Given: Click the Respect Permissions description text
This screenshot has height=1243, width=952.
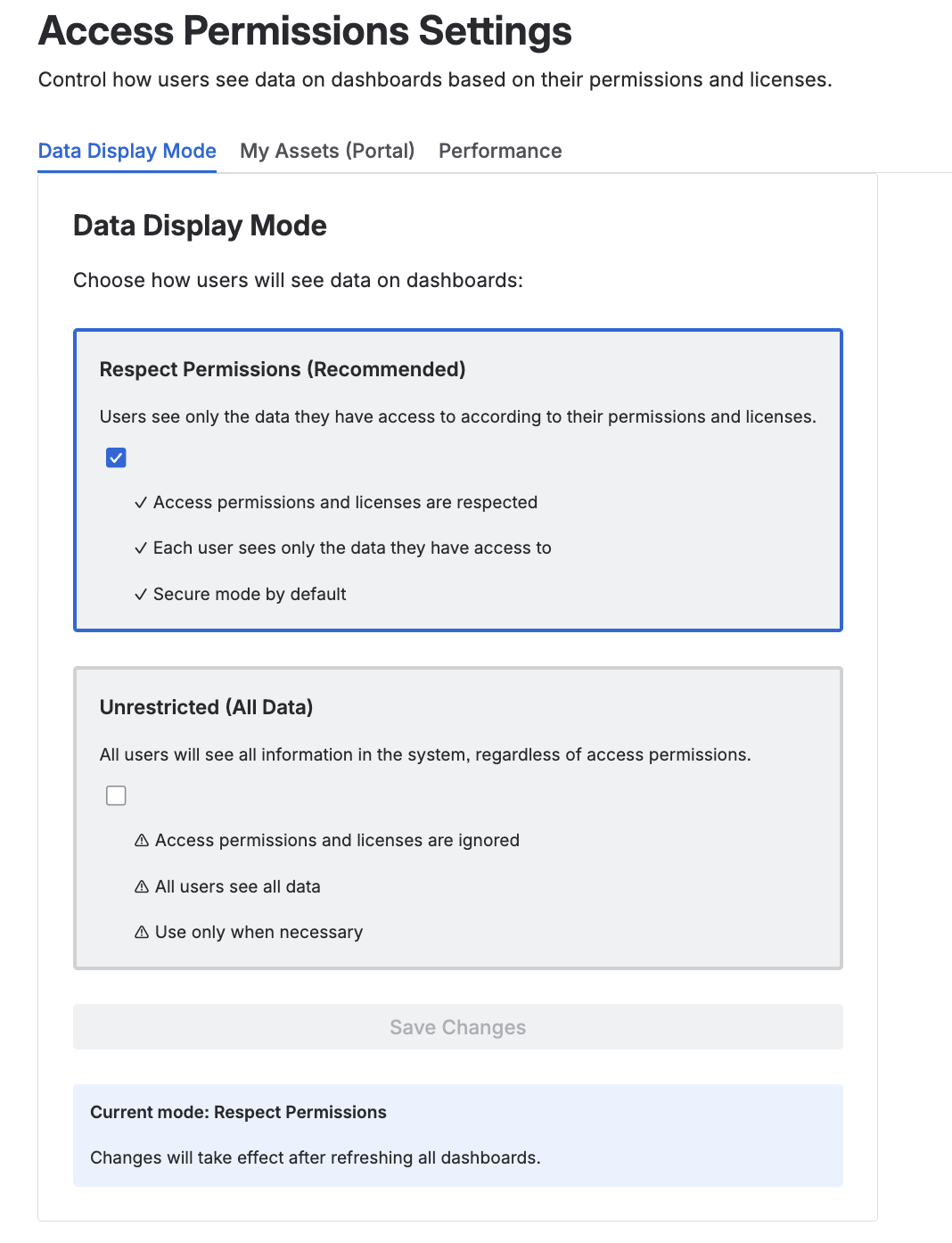Looking at the screenshot, I should (x=458, y=417).
